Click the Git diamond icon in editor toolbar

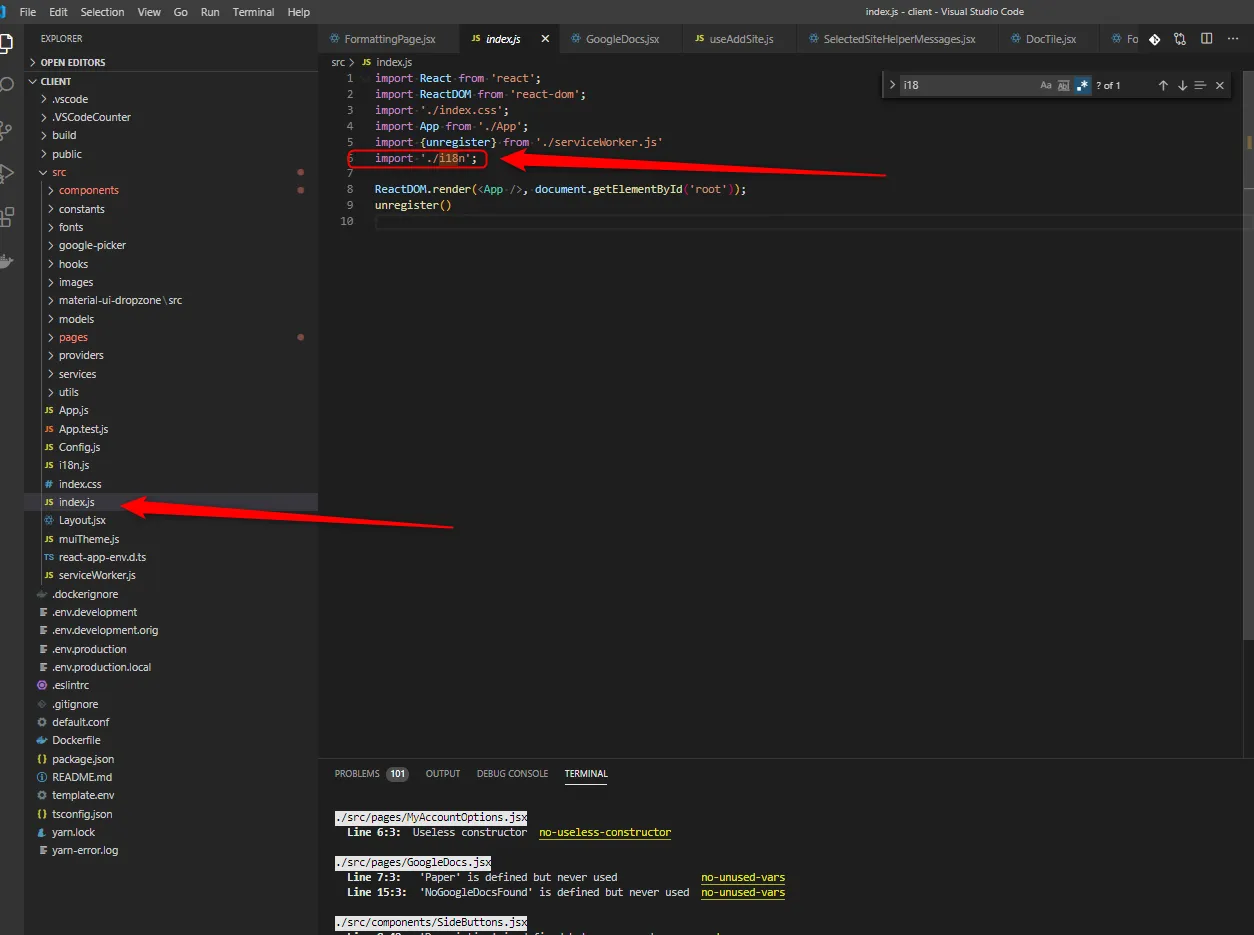(1154, 39)
